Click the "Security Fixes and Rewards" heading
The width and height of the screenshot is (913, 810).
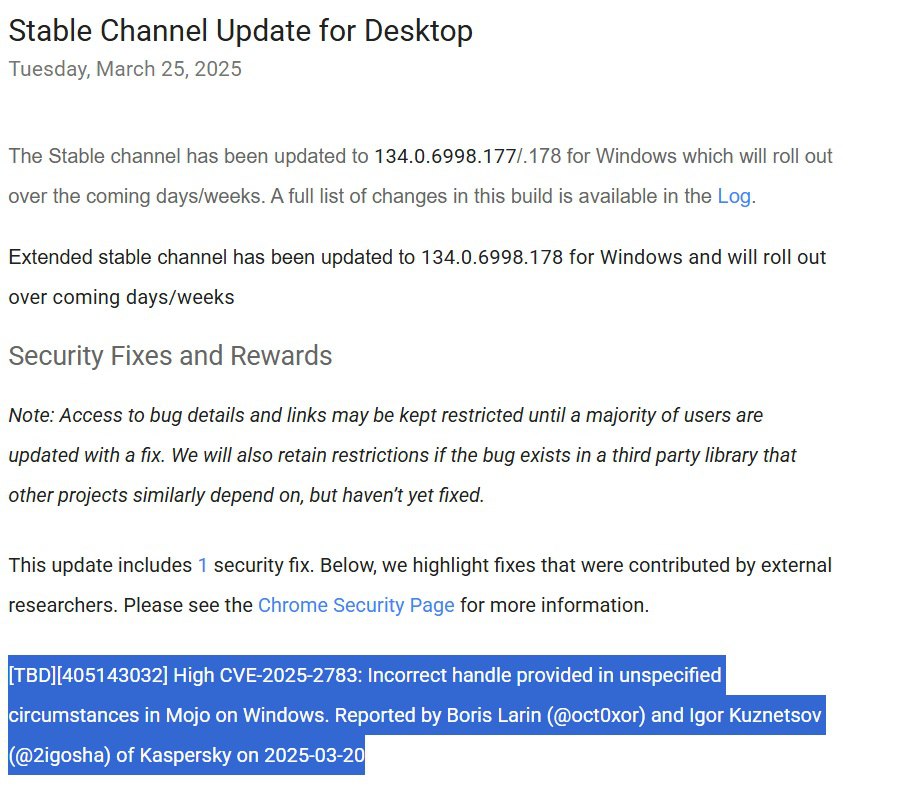tap(170, 356)
